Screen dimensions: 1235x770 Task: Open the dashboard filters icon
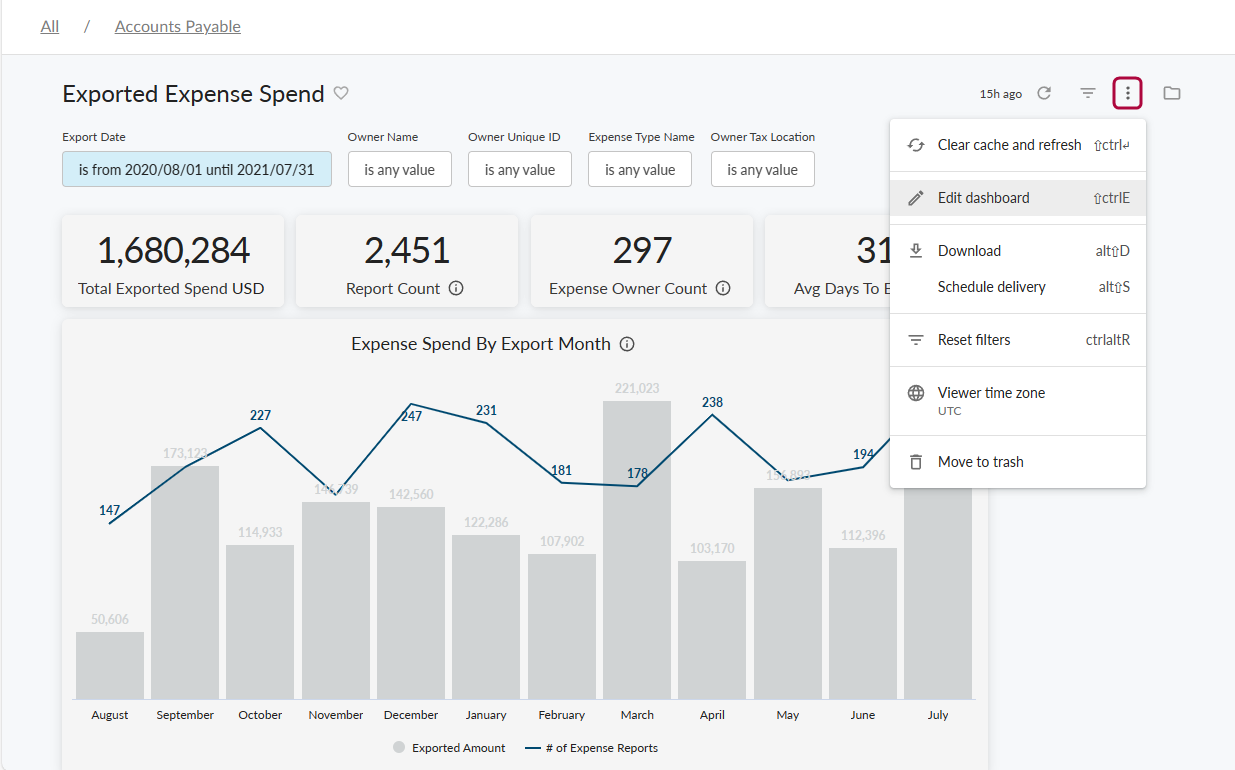[1087, 93]
